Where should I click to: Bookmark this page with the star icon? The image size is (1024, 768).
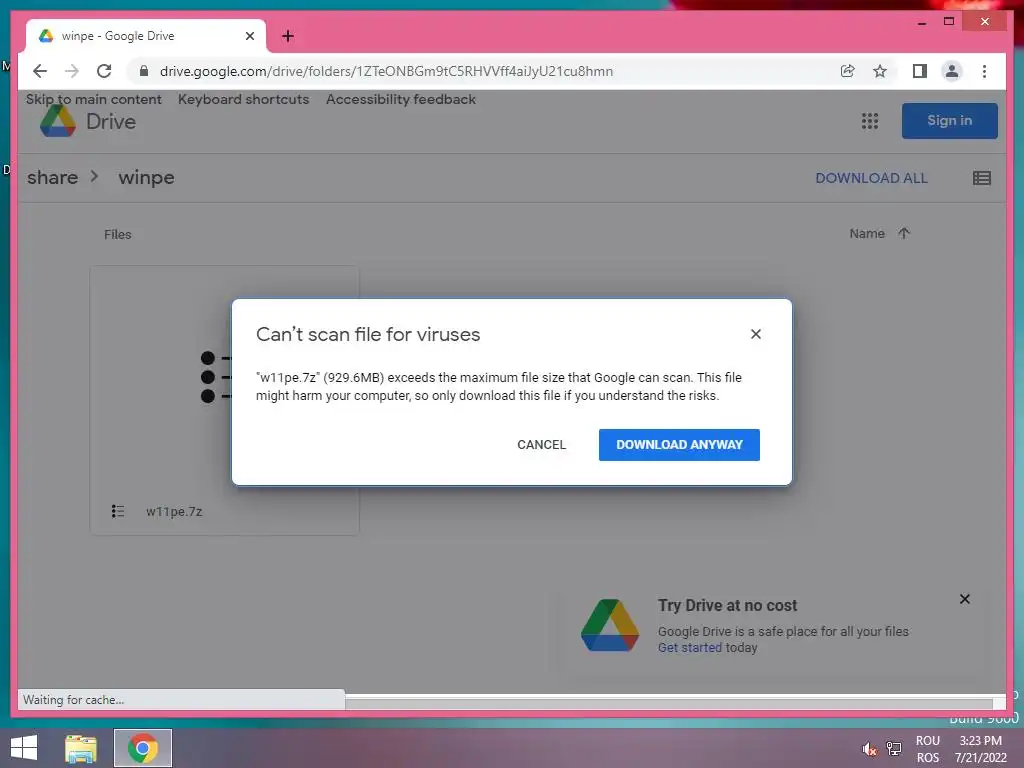point(880,71)
